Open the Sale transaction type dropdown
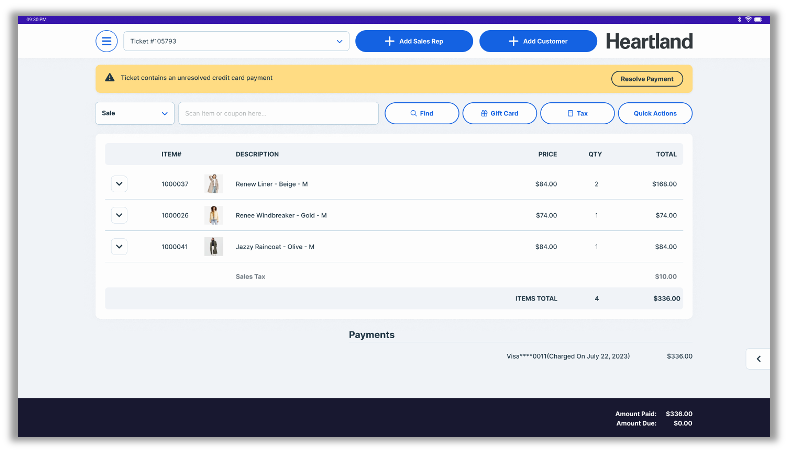 click(136, 114)
